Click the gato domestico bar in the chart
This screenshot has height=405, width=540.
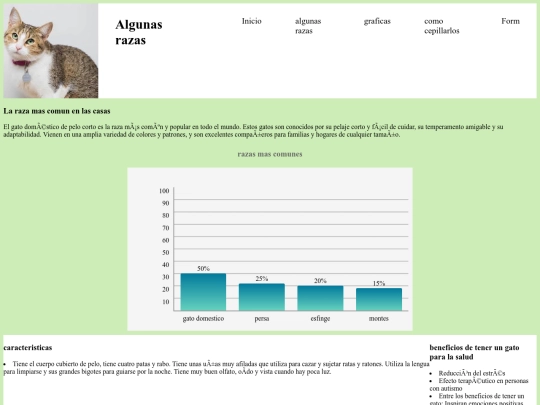[x=203, y=292]
